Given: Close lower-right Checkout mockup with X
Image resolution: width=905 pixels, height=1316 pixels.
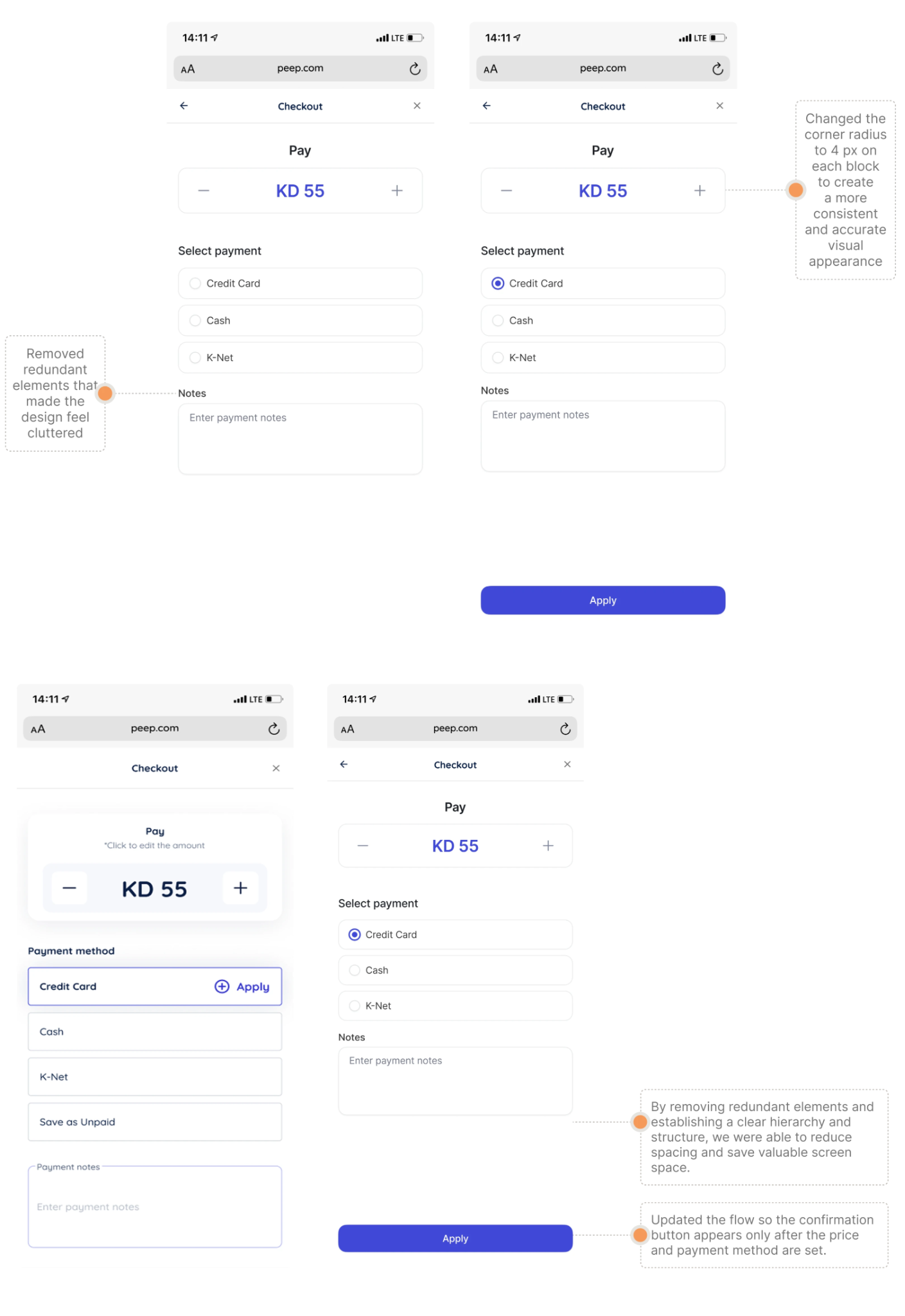Looking at the screenshot, I should pos(567,764).
